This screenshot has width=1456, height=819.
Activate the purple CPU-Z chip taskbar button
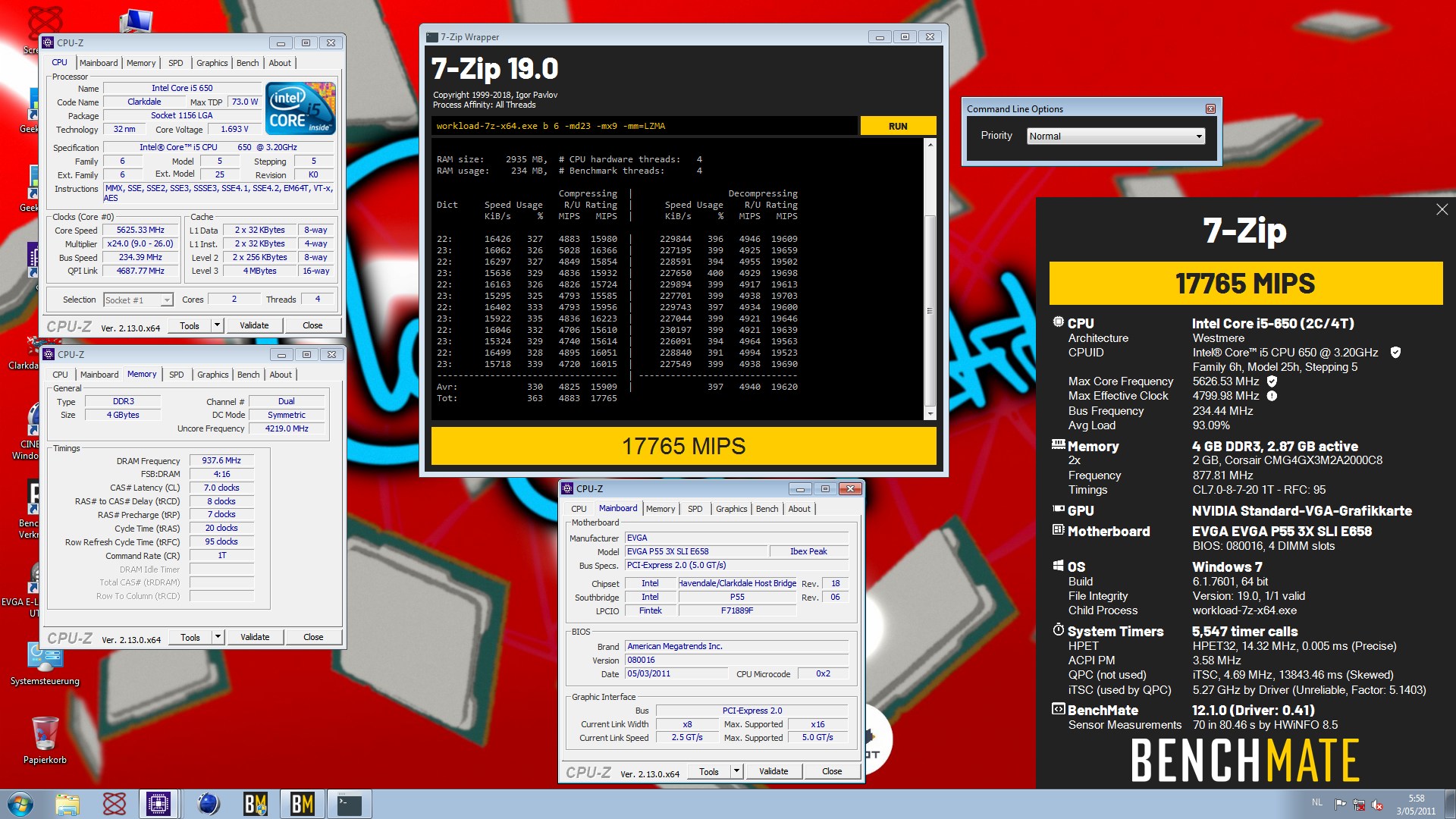coord(158,804)
